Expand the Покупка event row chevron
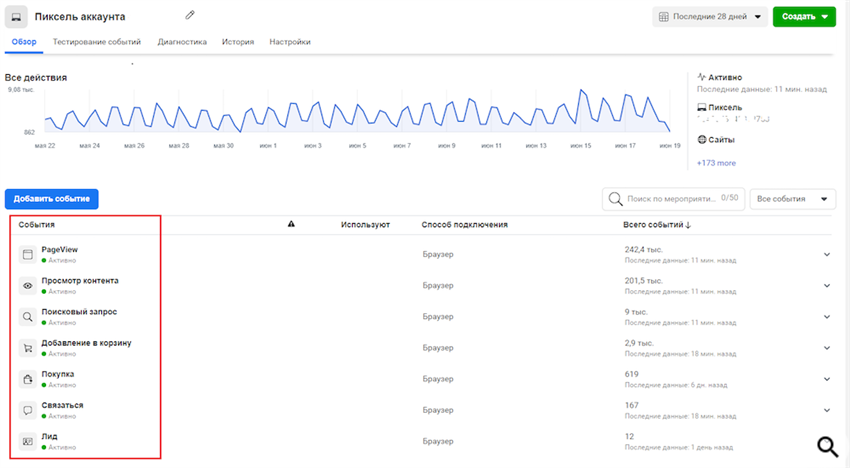The height and width of the screenshot is (468, 850). [827, 379]
